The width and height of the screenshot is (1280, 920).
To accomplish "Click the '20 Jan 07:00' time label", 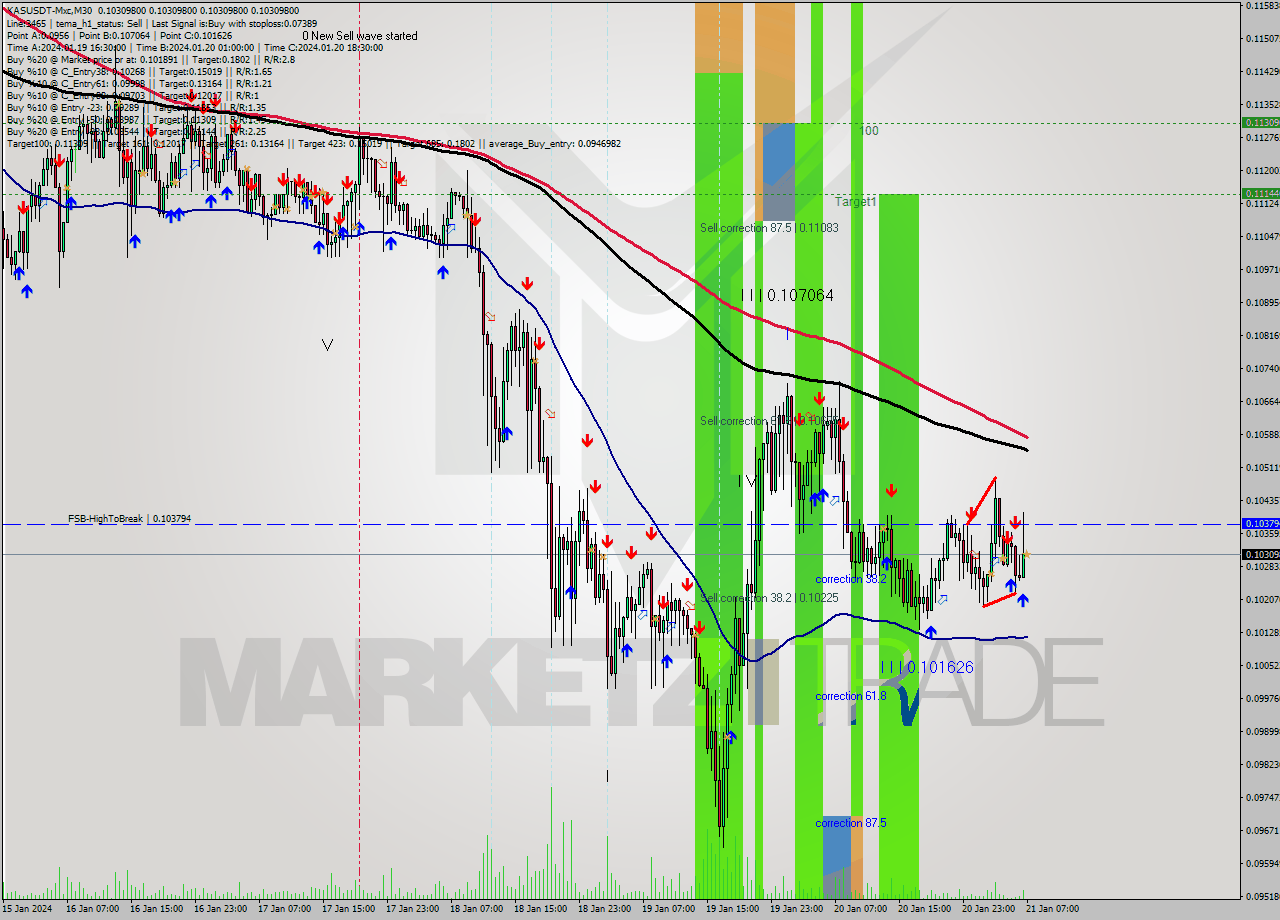I will click(861, 909).
